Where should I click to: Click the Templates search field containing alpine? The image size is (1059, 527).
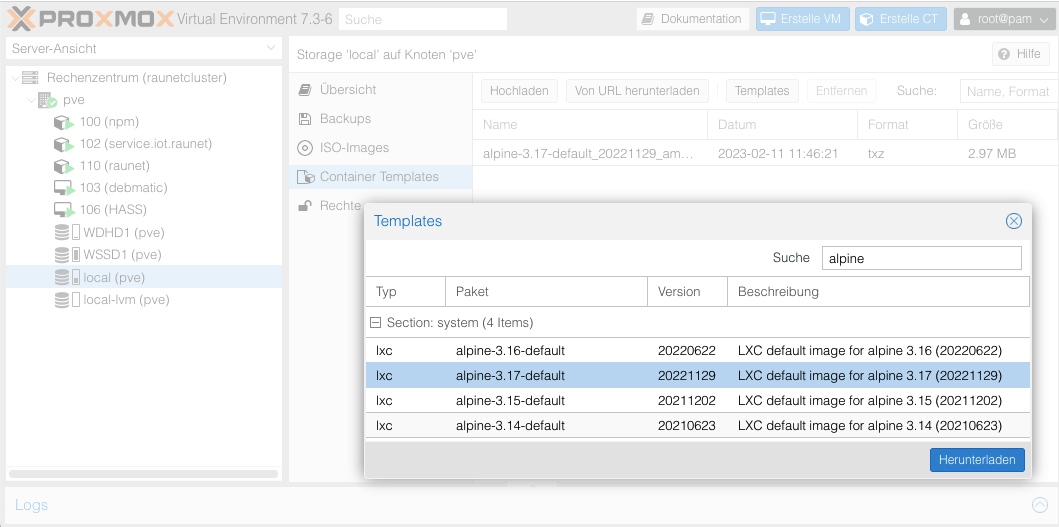(921, 258)
